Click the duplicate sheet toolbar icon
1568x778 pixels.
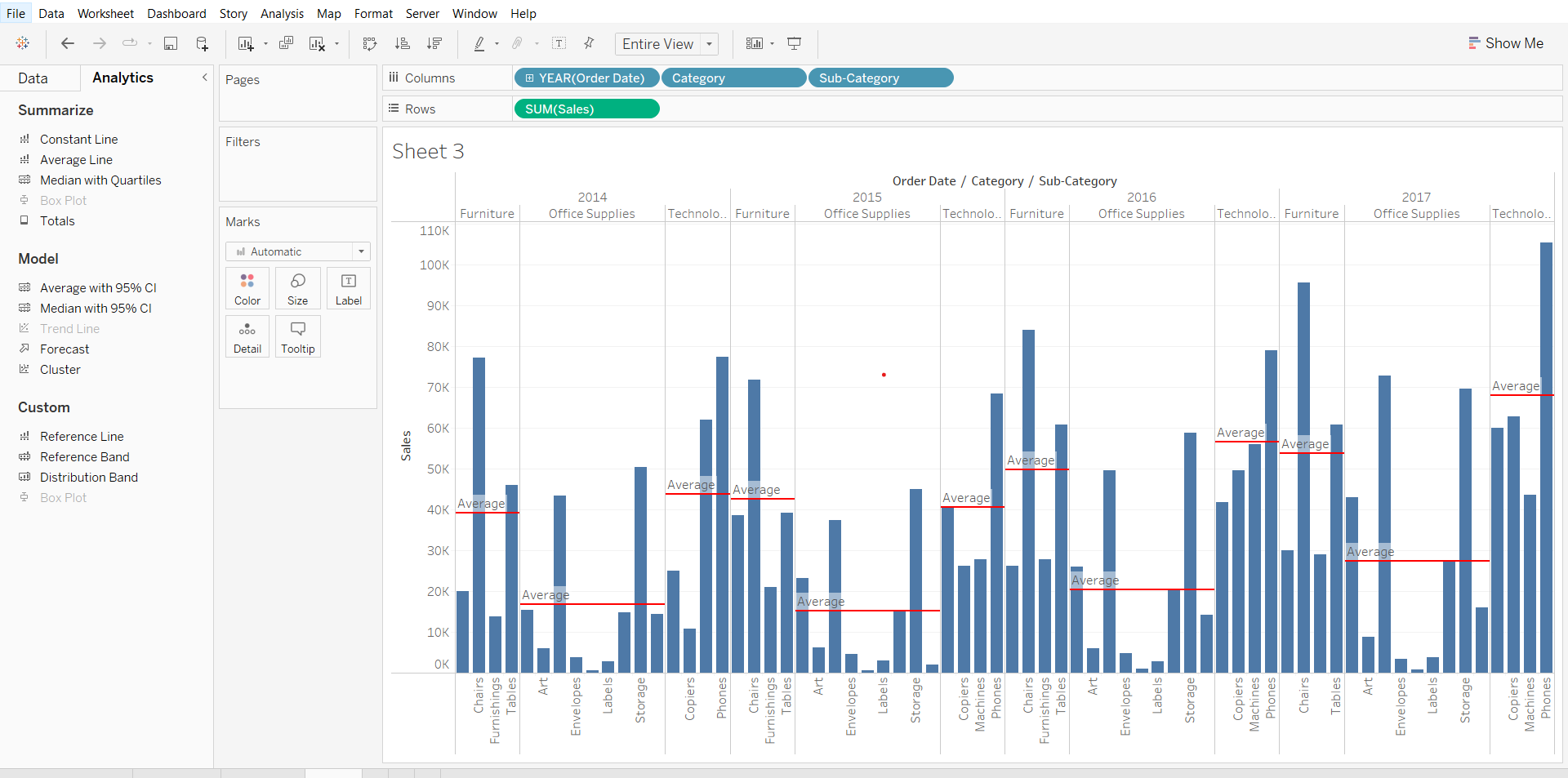[286, 43]
